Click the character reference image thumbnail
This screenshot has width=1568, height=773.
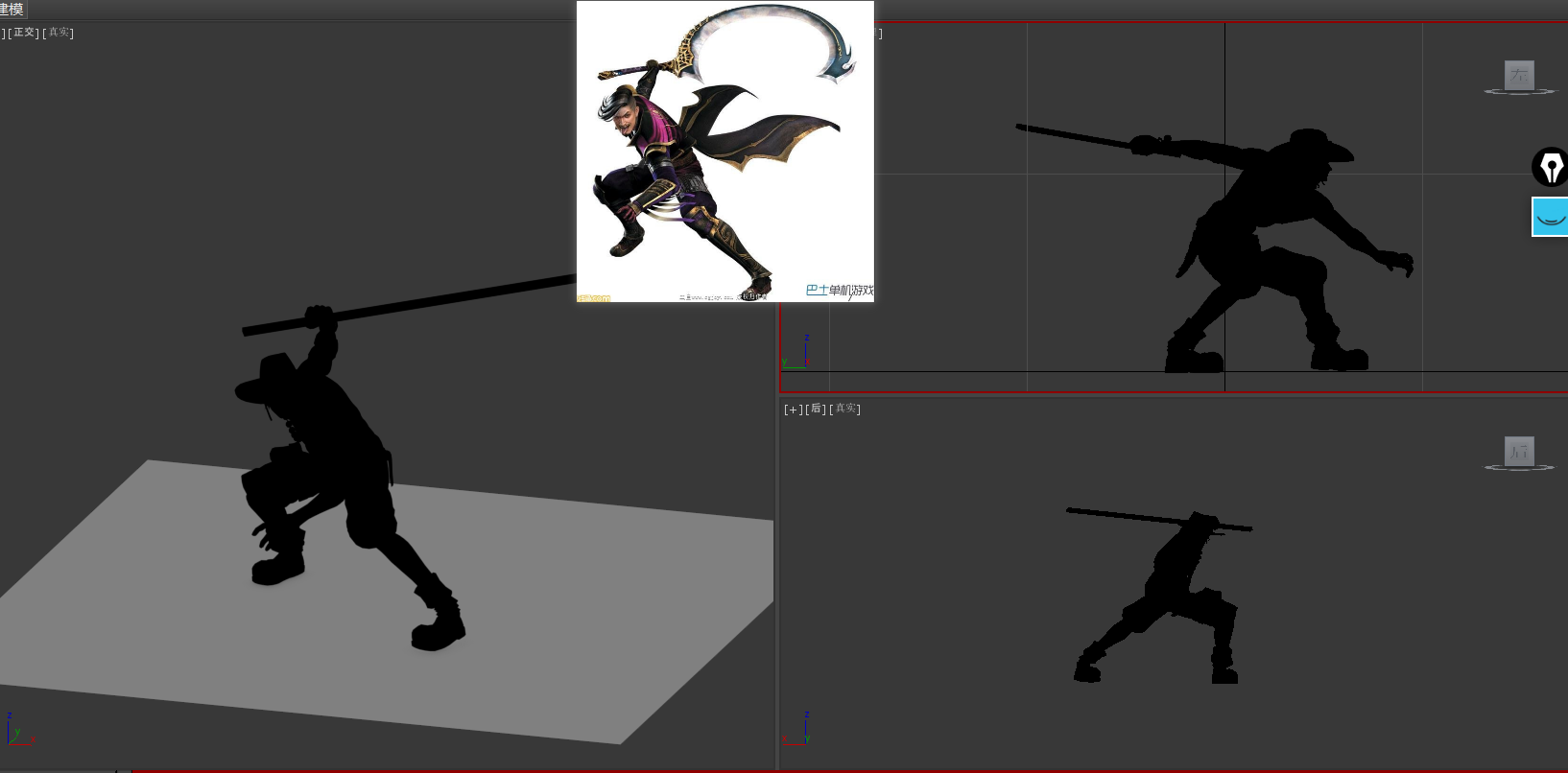click(x=725, y=151)
